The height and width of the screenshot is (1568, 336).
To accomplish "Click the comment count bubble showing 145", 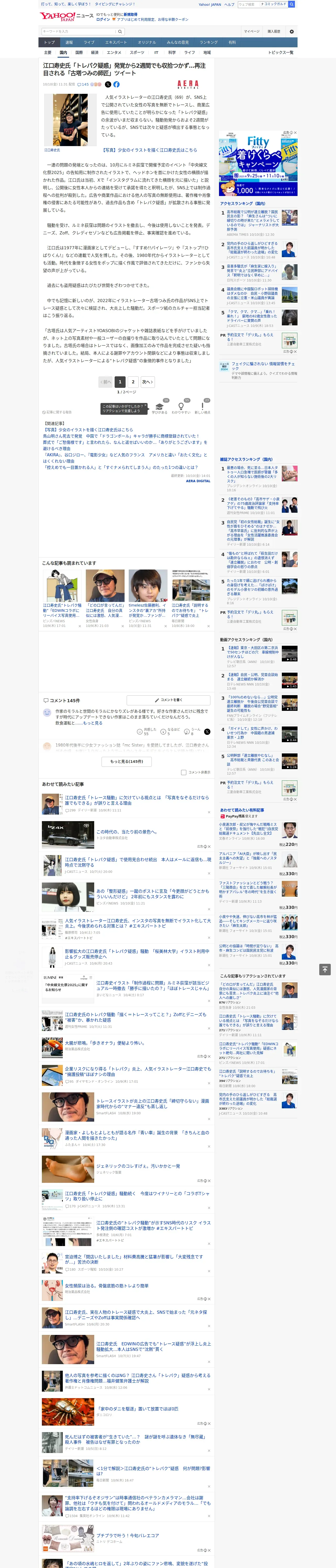I will (x=83, y=85).
